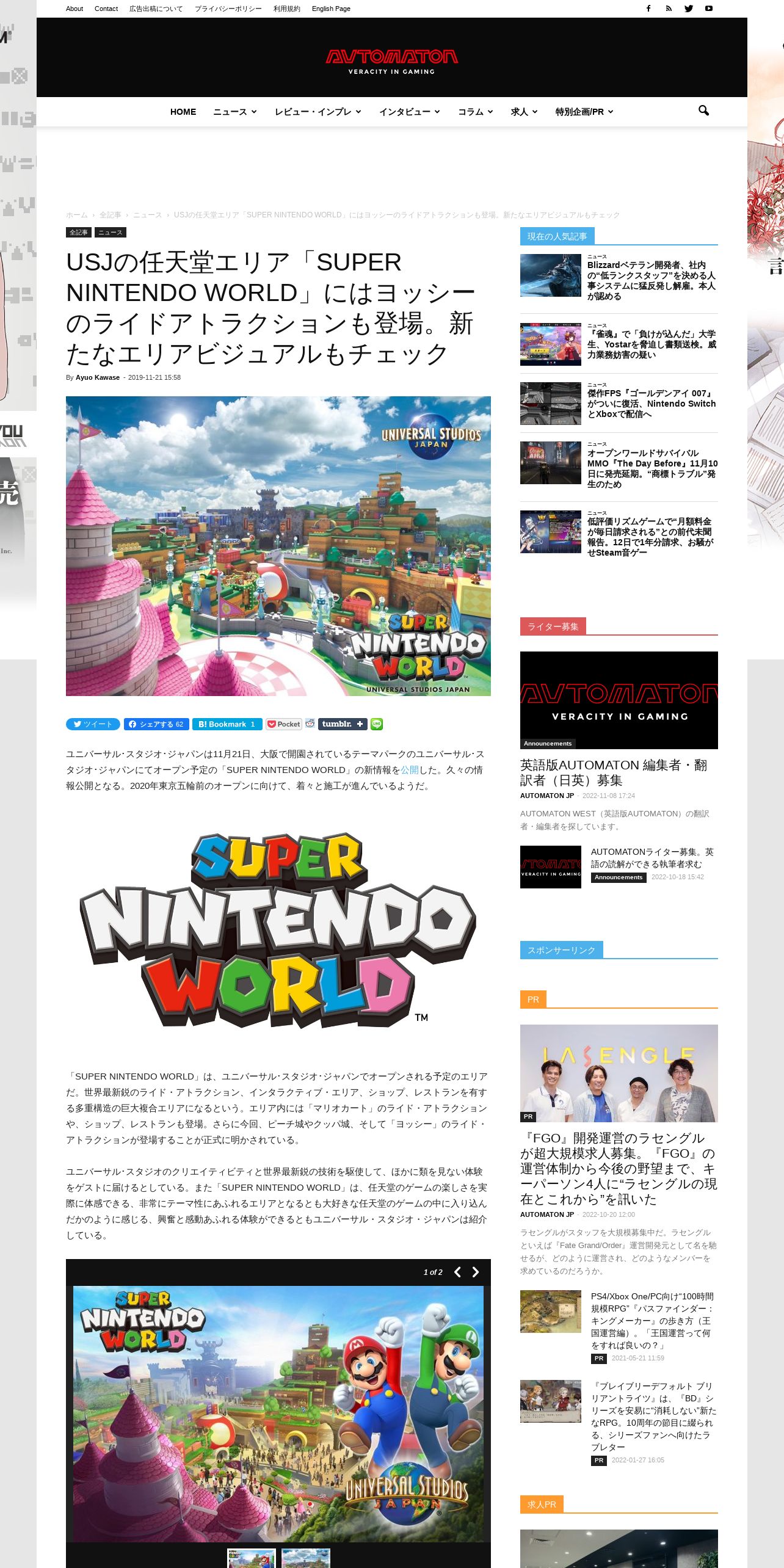Screen dimensions: 784x1568
Task: Open GoldenEye 007 article thumbnail
Action: pos(551,404)
